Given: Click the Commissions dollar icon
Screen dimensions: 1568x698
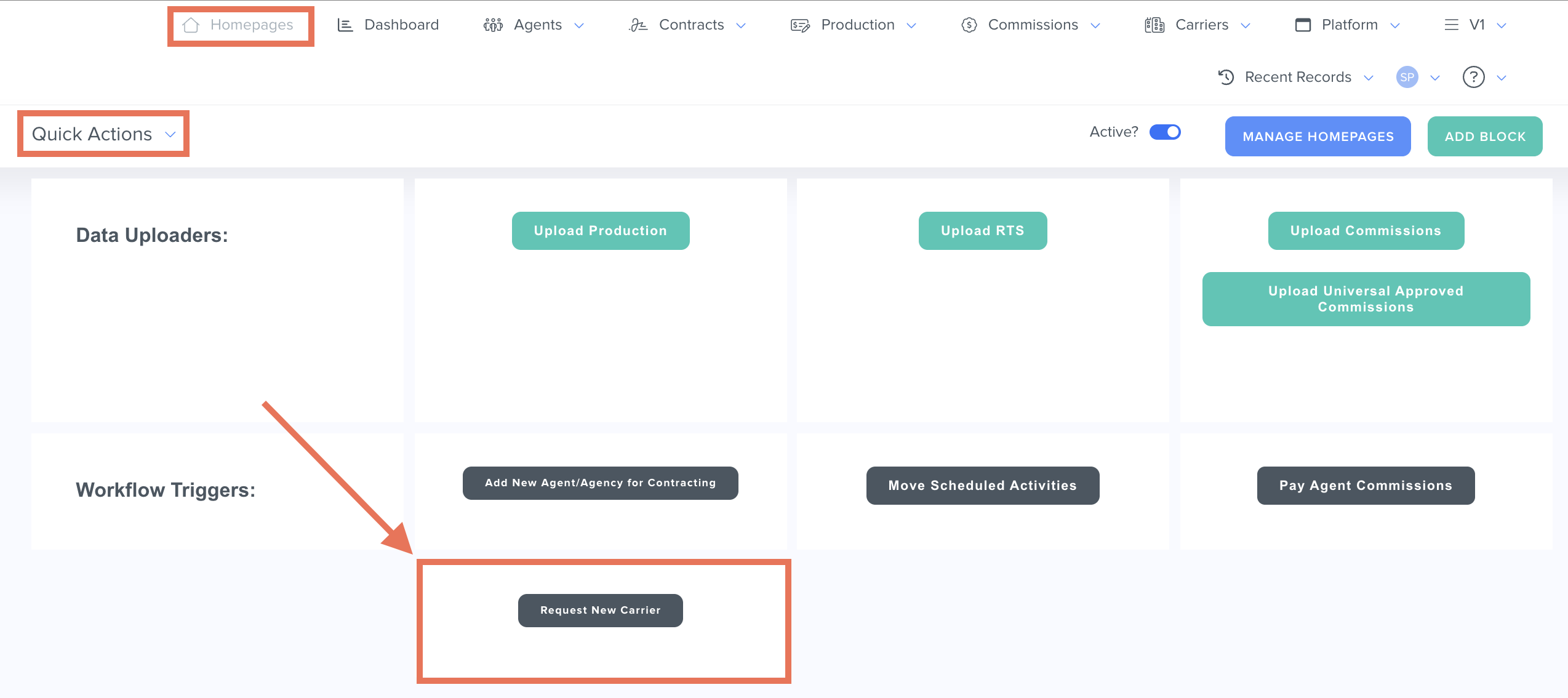Looking at the screenshot, I should [x=969, y=25].
